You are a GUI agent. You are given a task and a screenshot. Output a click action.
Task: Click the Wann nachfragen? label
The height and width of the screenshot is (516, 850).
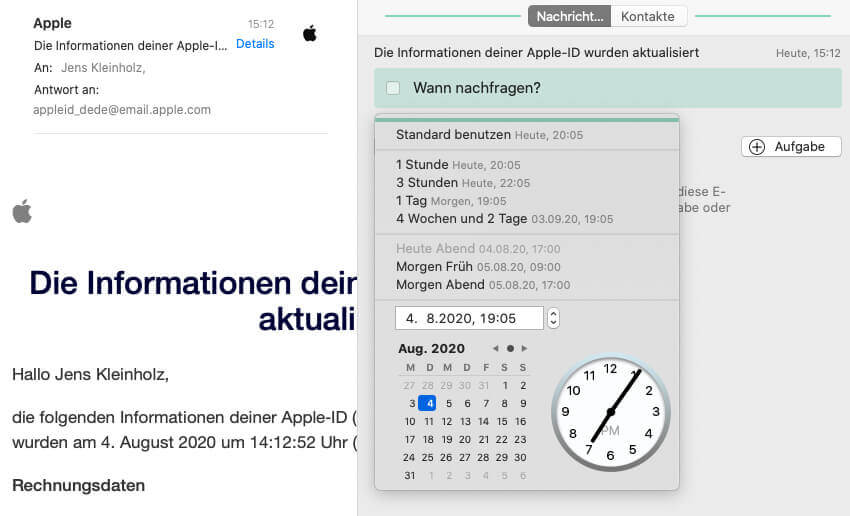click(x=477, y=88)
